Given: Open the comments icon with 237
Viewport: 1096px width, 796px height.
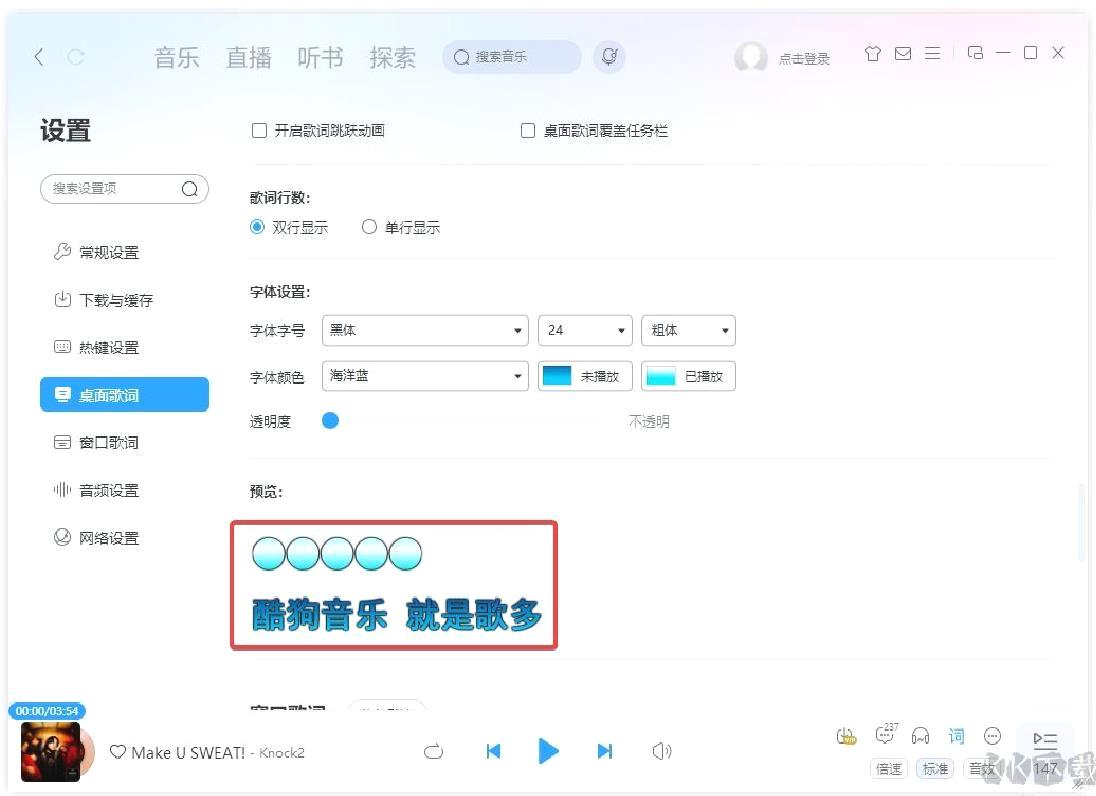Looking at the screenshot, I should [886, 735].
